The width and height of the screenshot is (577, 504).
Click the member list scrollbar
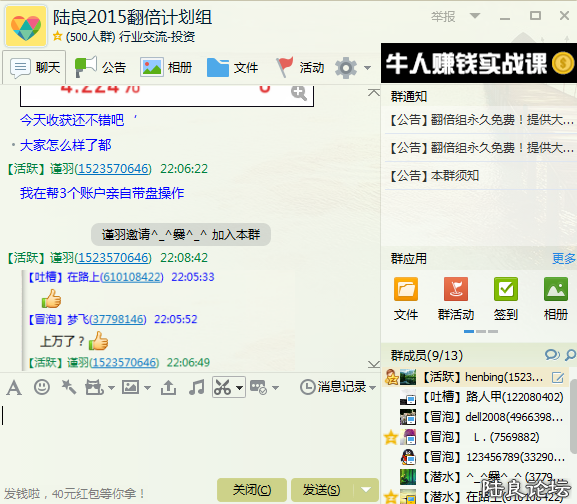573,416
